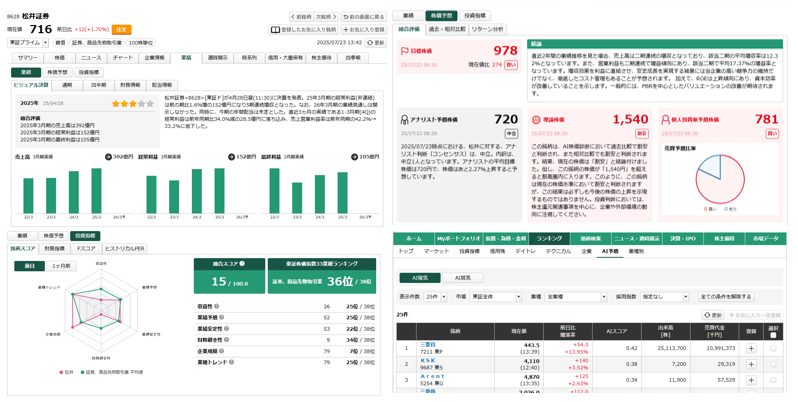This screenshot has height=402, width=798.
Task: Select the 銘柄検索 menu in green navigation
Action: (x=585, y=239)
